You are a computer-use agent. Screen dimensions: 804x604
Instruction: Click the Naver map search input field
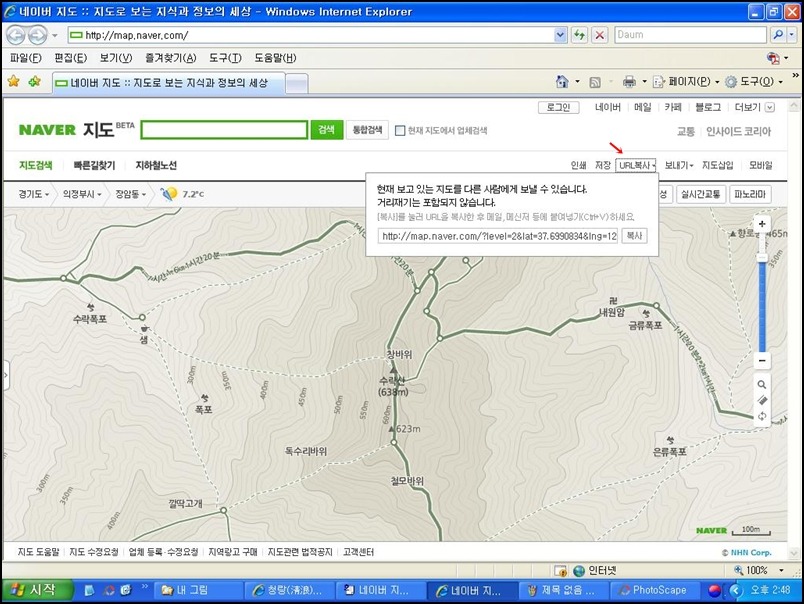click(224, 130)
